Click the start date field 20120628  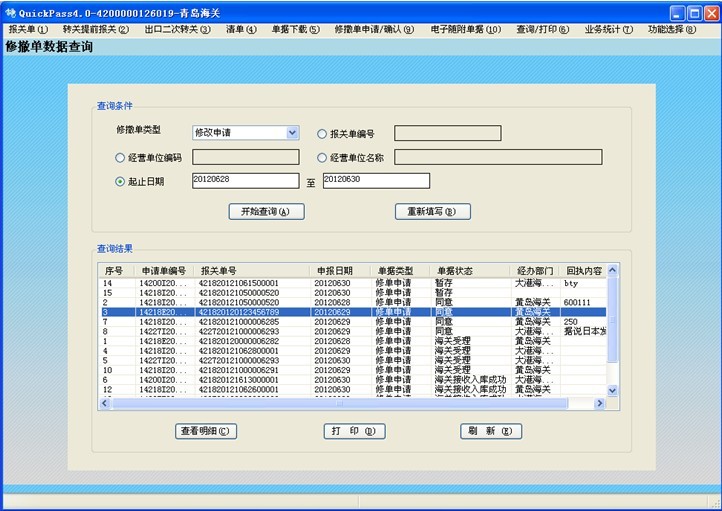pyautogui.click(x=245, y=181)
